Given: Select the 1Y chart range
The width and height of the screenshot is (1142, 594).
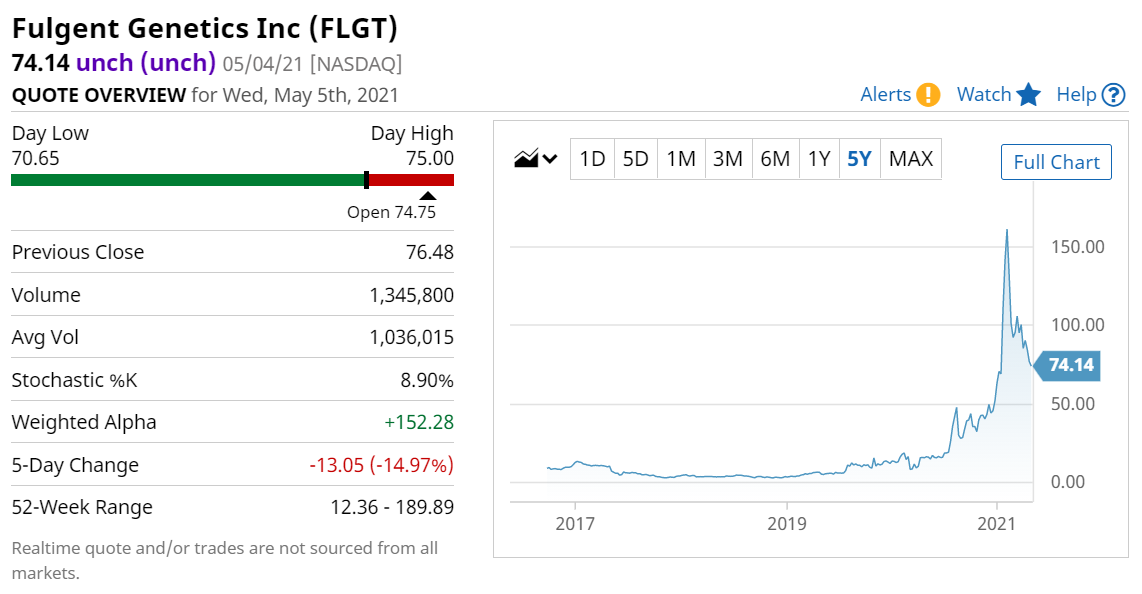Looking at the screenshot, I should pyautogui.click(x=819, y=159).
